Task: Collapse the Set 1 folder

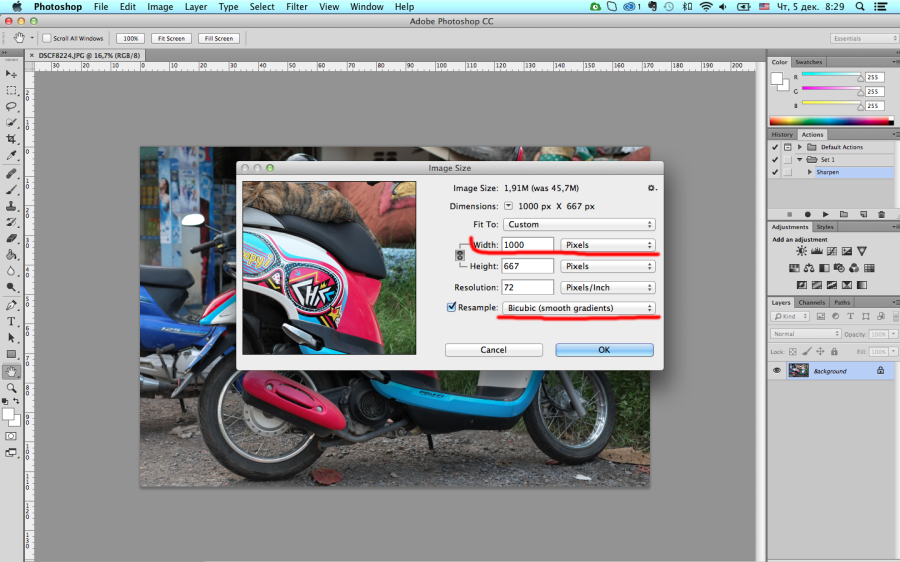Action: click(x=800, y=160)
